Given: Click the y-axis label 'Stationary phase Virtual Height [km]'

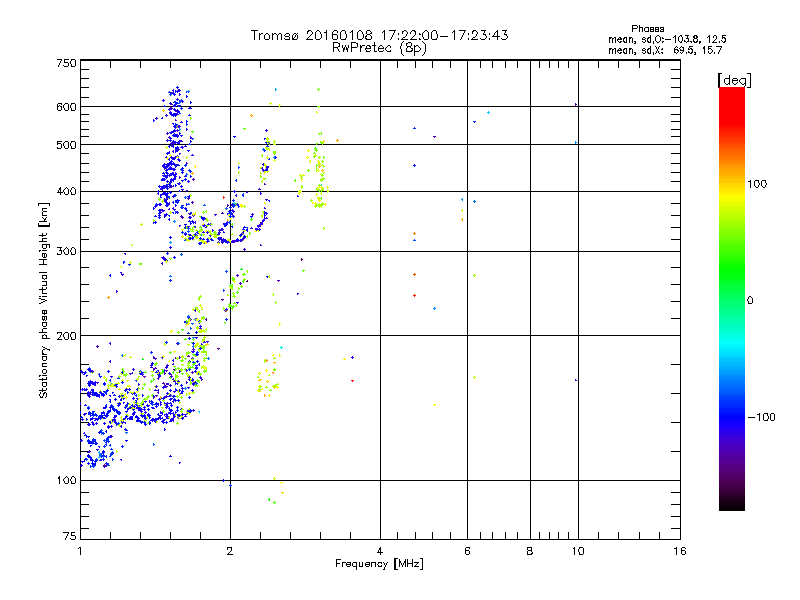Looking at the screenshot, I should [x=44, y=300].
